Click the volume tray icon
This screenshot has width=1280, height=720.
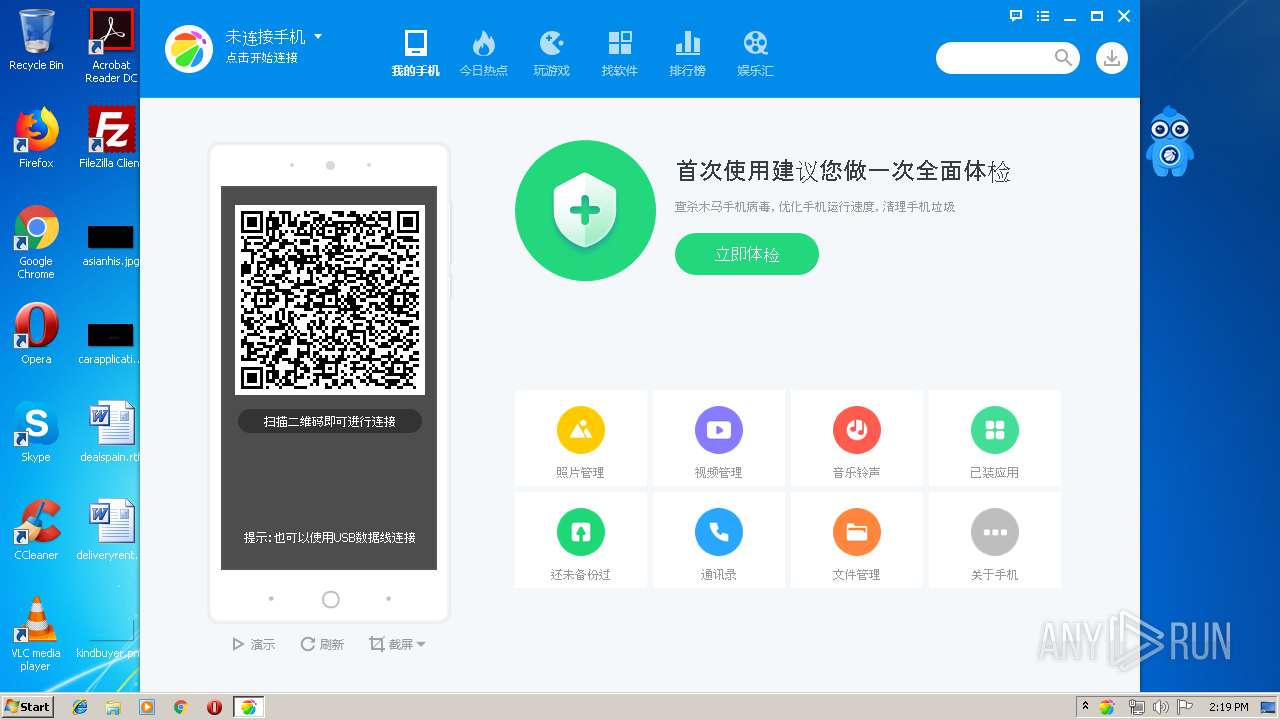1161,707
